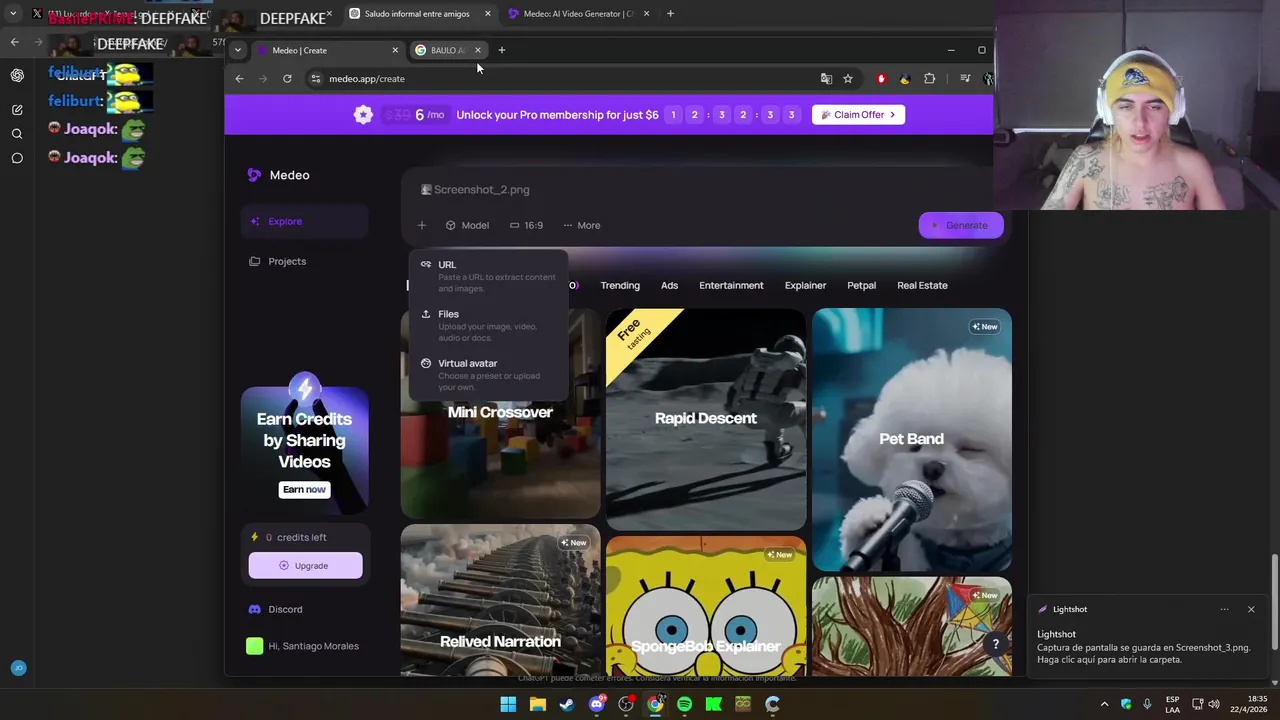Viewport: 1280px width, 720px height.
Task: Select the Entertainment category tab
Action: (x=731, y=285)
